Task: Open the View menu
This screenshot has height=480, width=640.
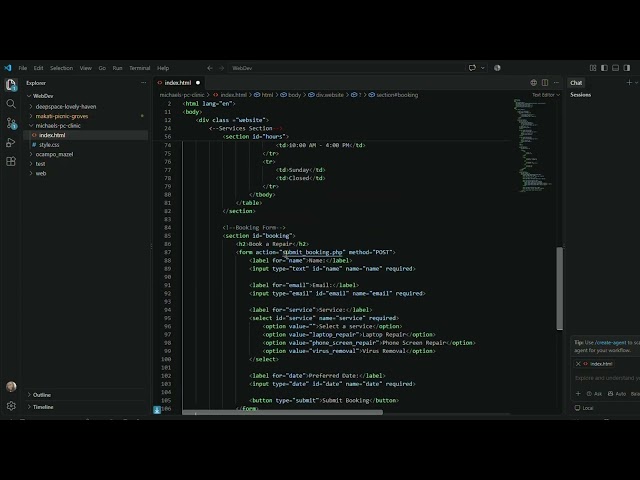Action: 86,68
